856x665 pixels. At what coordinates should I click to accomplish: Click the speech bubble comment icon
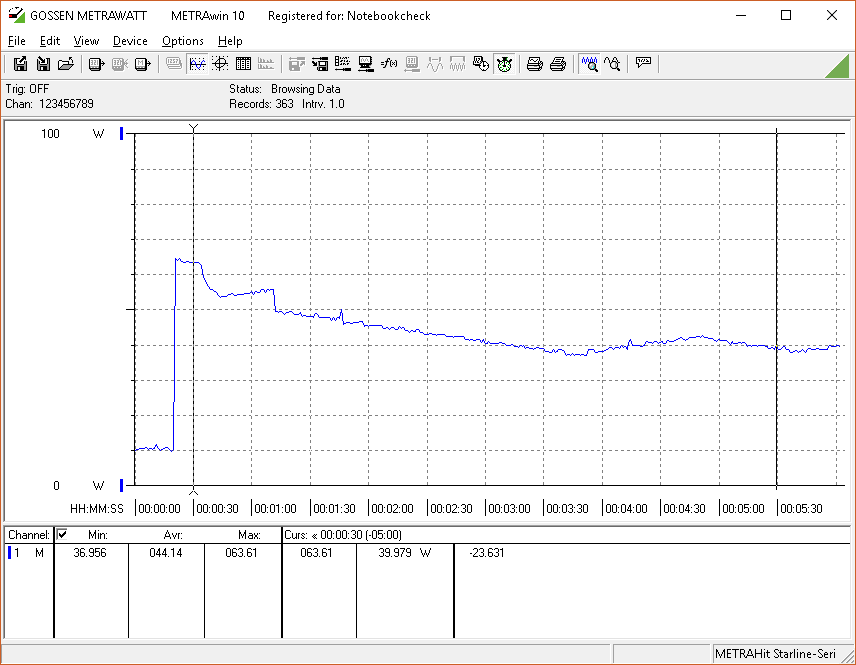tap(643, 63)
